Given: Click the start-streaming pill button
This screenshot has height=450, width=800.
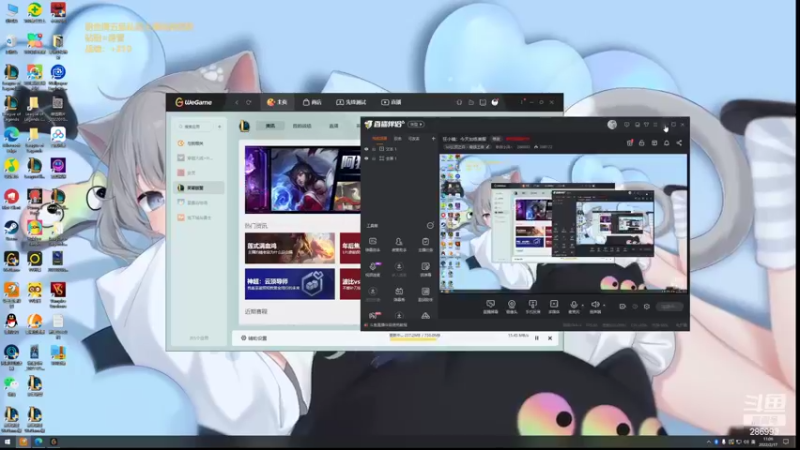Looking at the screenshot, I should click(x=669, y=307).
